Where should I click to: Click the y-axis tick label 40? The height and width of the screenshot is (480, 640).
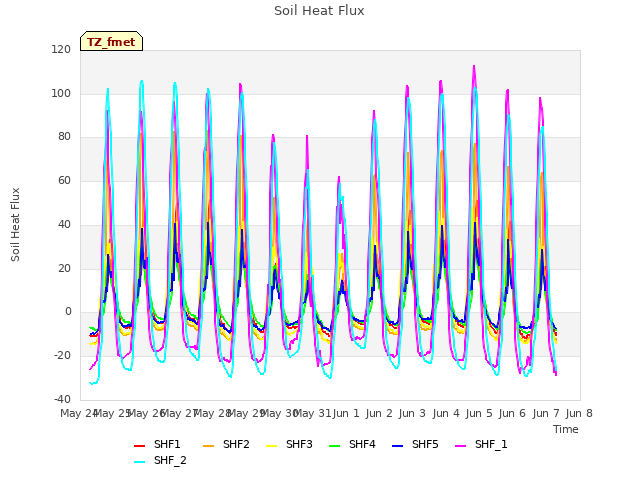click(64, 224)
